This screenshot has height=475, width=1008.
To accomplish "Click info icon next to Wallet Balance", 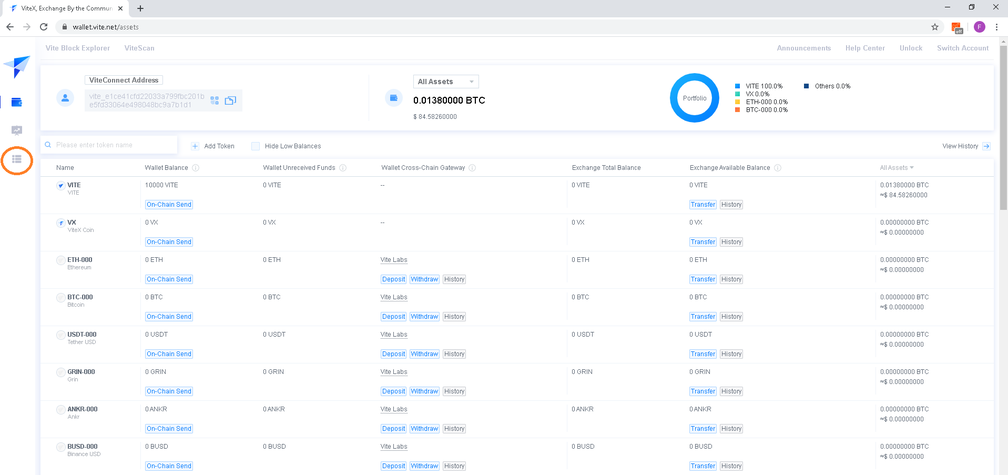I will pos(195,168).
